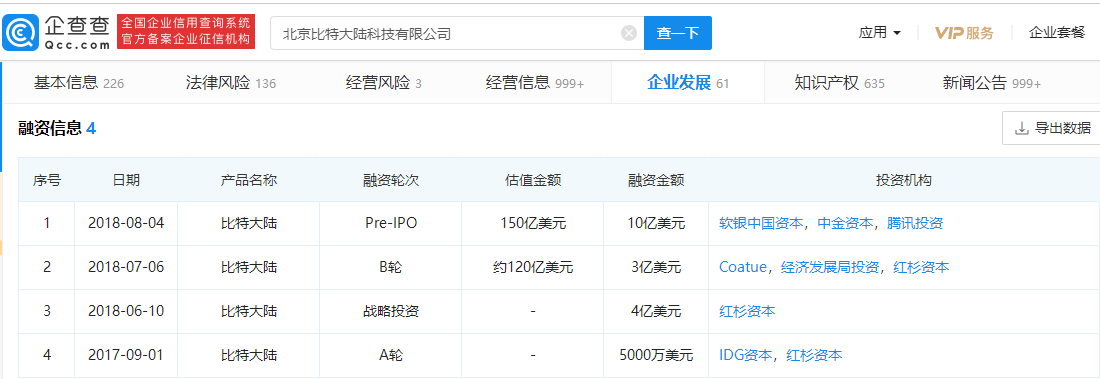Click the 查一下 search button

[x=678, y=33]
